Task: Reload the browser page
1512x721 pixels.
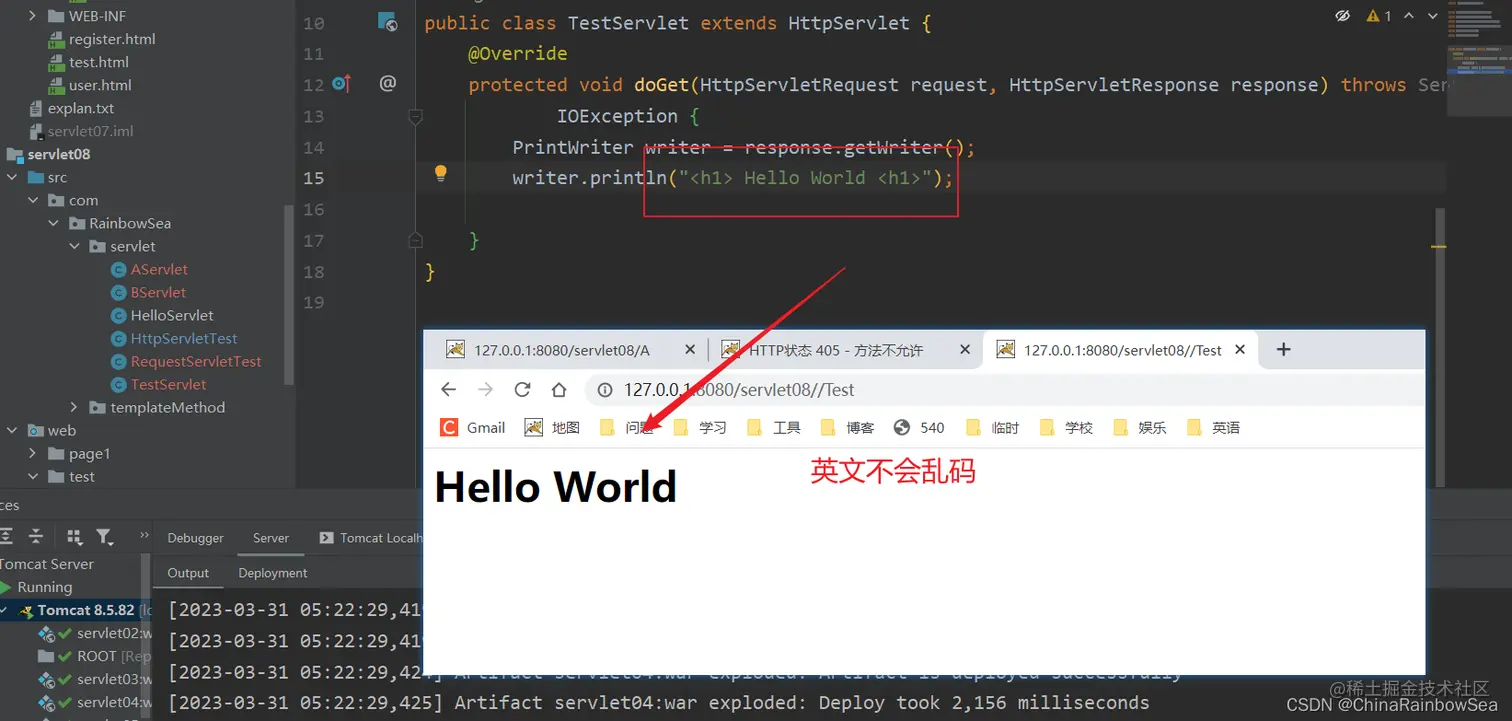Action: [522, 390]
